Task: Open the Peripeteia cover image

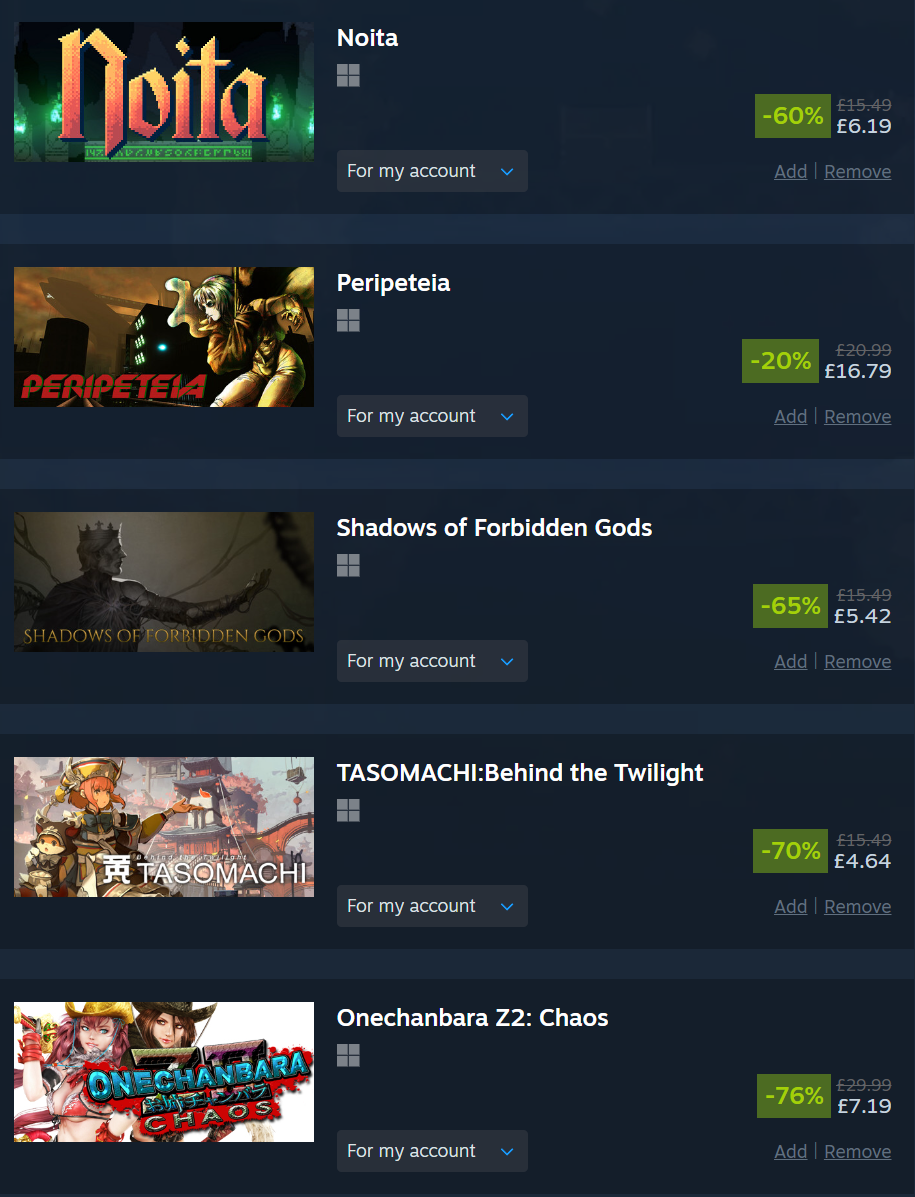Action: pos(164,337)
